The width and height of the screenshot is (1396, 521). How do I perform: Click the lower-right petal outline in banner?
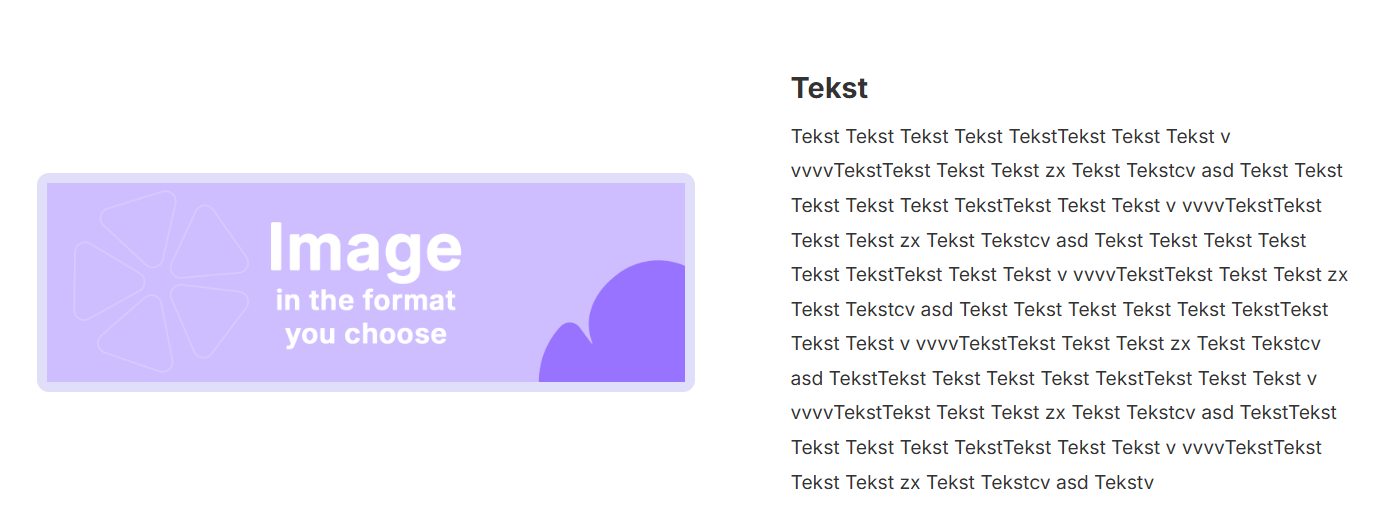(x=207, y=318)
